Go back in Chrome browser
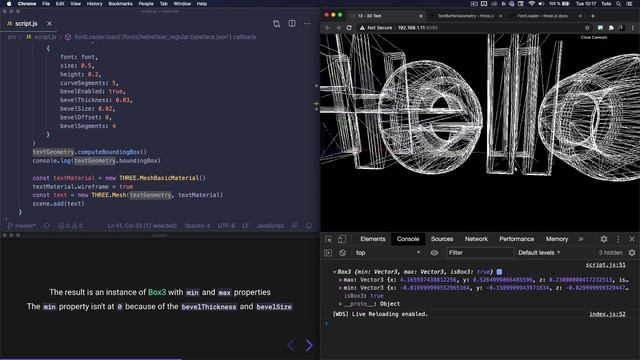The width and height of the screenshot is (640, 360). point(327,28)
